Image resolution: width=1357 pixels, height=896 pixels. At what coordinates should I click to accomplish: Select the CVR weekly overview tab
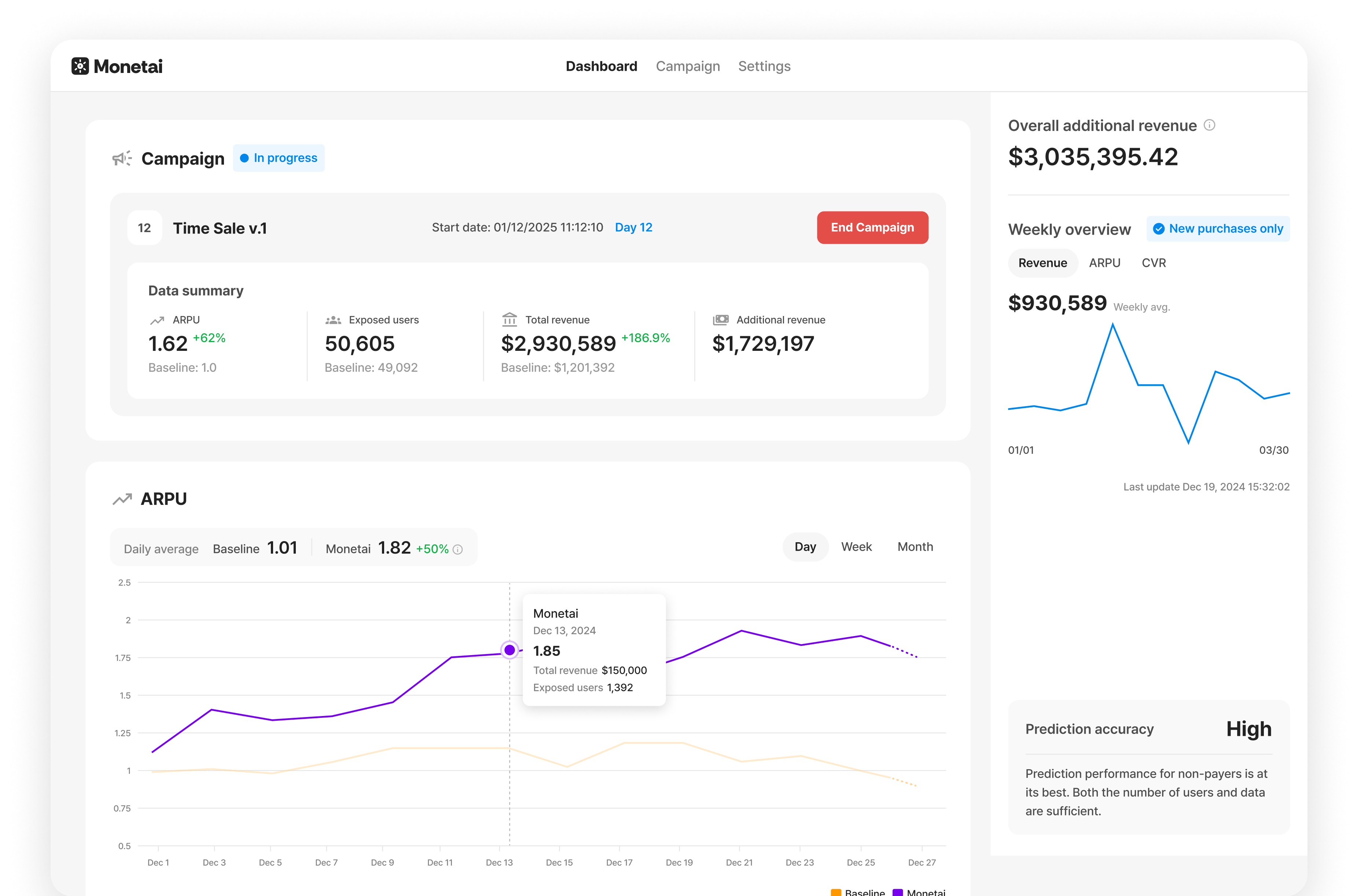coord(1154,263)
